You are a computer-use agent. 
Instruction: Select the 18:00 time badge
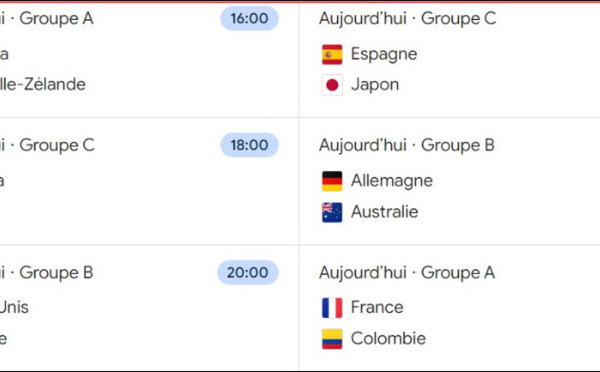click(249, 145)
